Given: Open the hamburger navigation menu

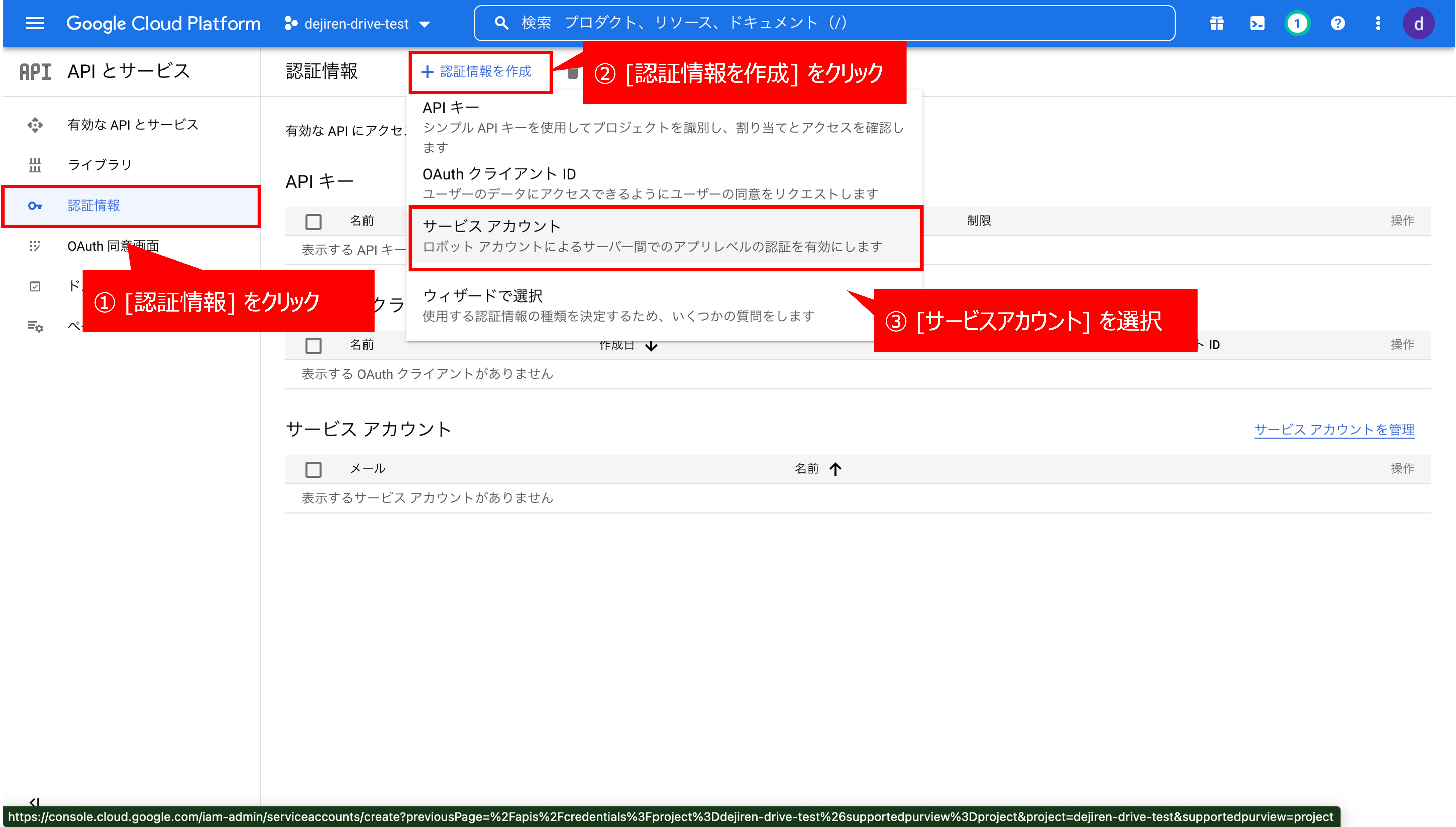Looking at the screenshot, I should [x=35, y=23].
